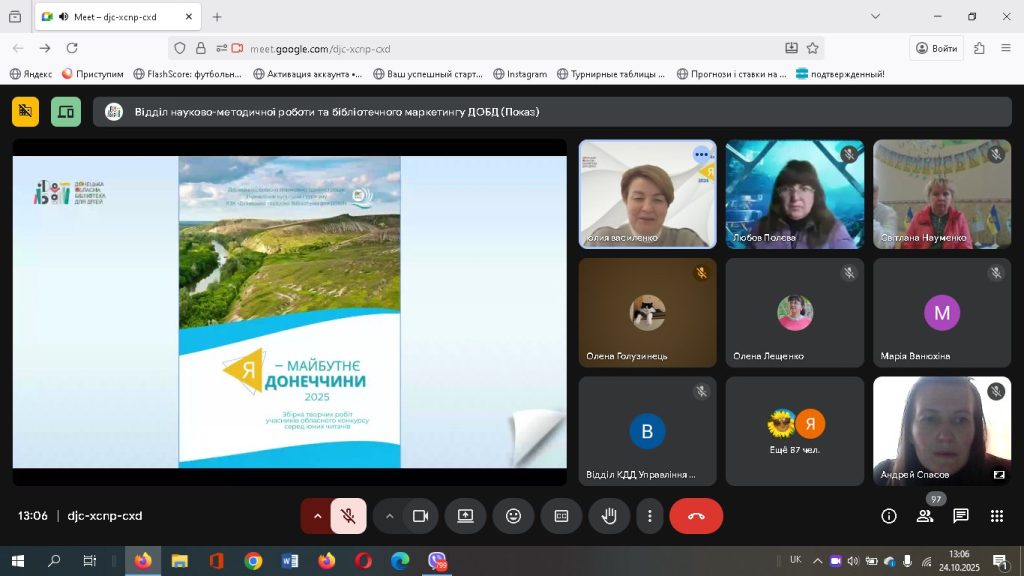This screenshot has height=576, width=1024.
Task: Click the 'Ещё 87 чел.' participants tile
Action: coord(795,431)
